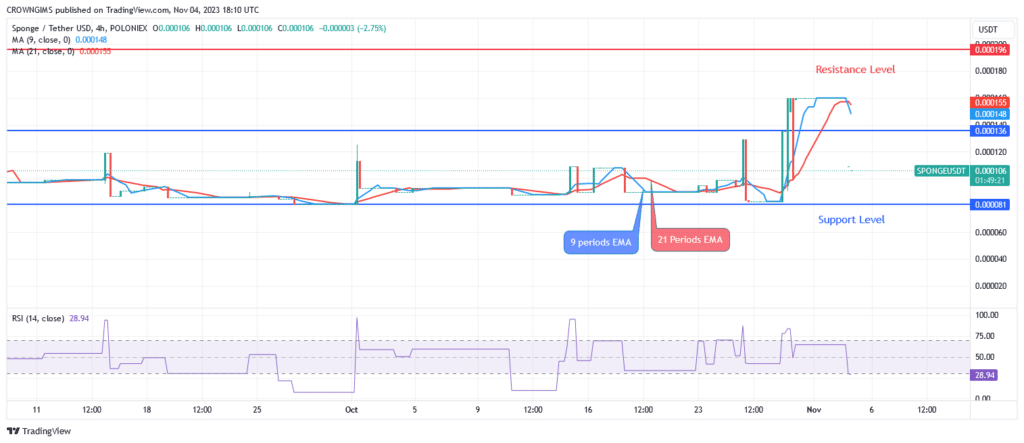
Task: Click the blue 0.000148 MA price tag
Action: point(991,114)
